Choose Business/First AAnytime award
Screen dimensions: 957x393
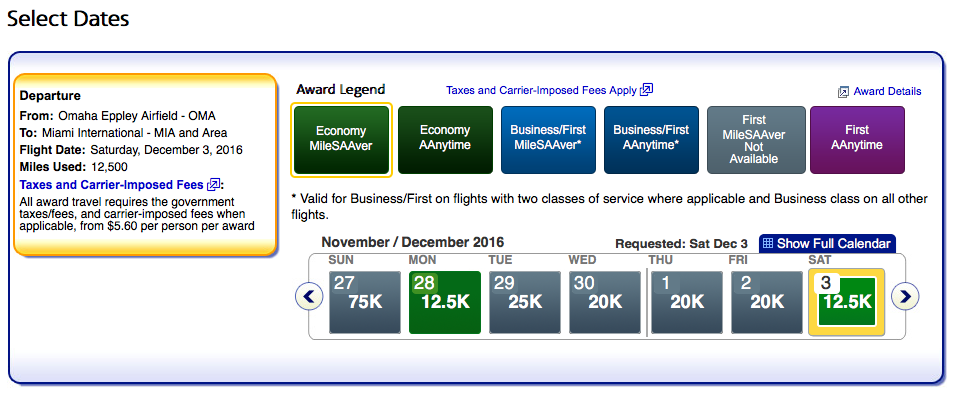point(651,140)
